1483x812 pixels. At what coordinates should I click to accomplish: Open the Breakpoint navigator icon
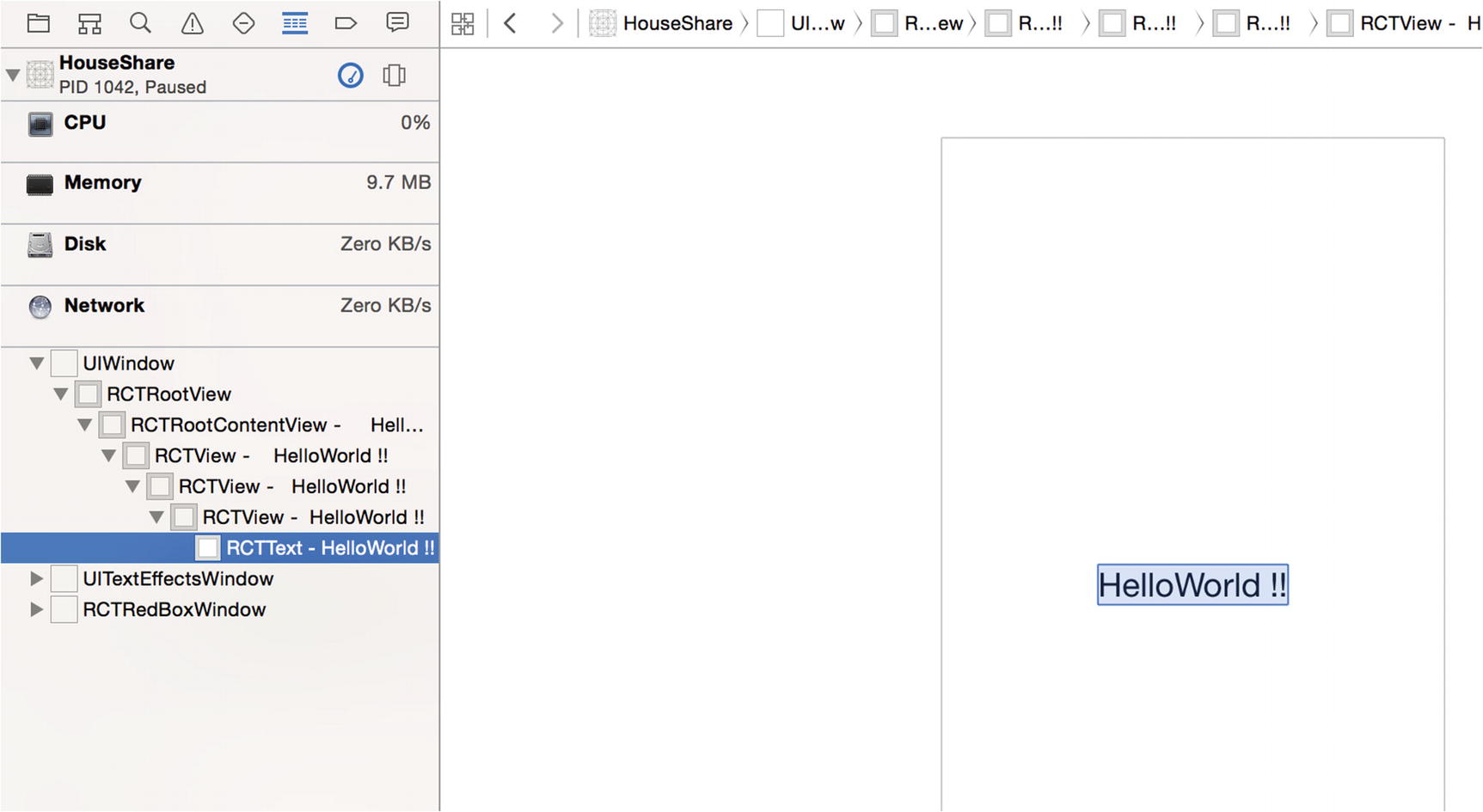[346, 23]
